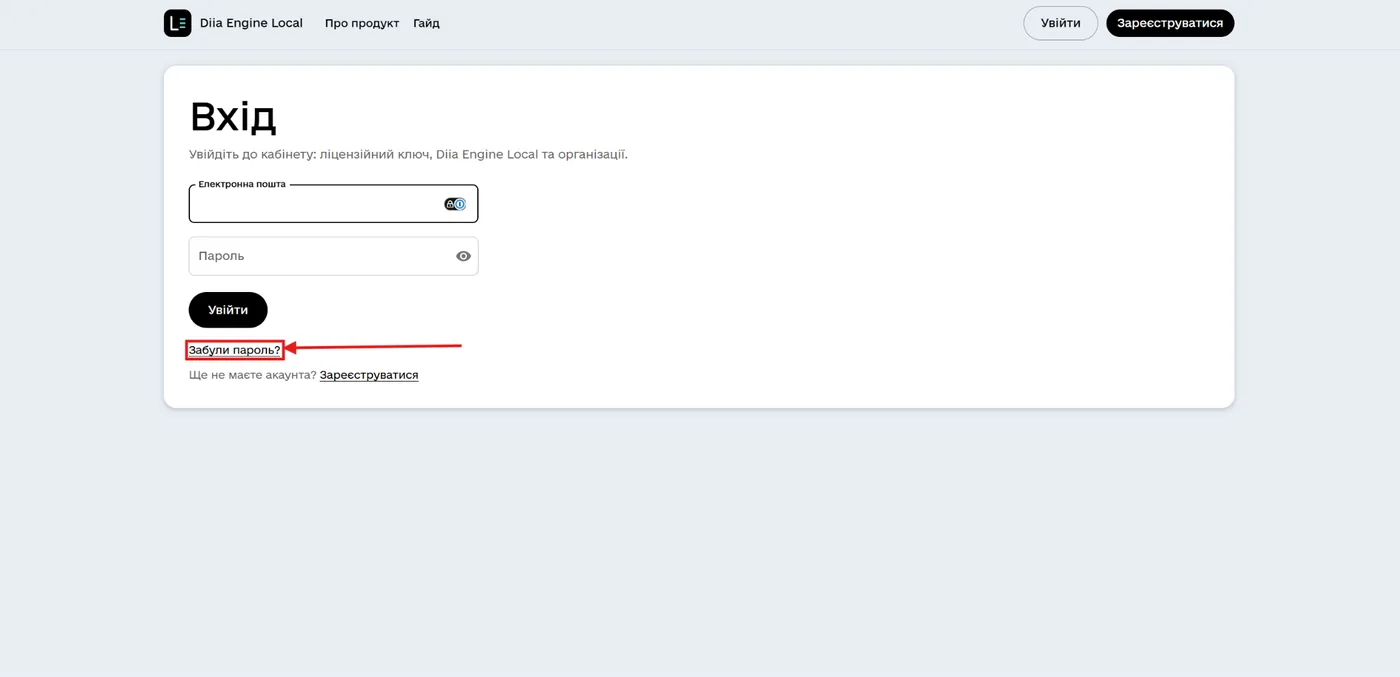Open the password manager icon in email field
Screen dimensions: 1400x677
tap(455, 204)
